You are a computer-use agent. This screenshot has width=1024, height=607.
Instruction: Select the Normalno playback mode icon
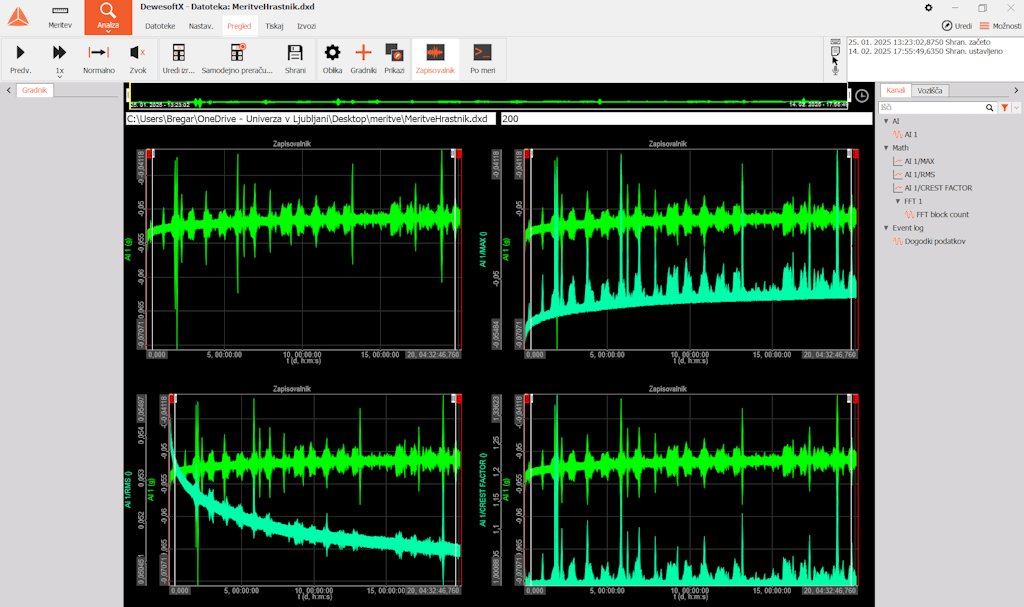coord(99,52)
